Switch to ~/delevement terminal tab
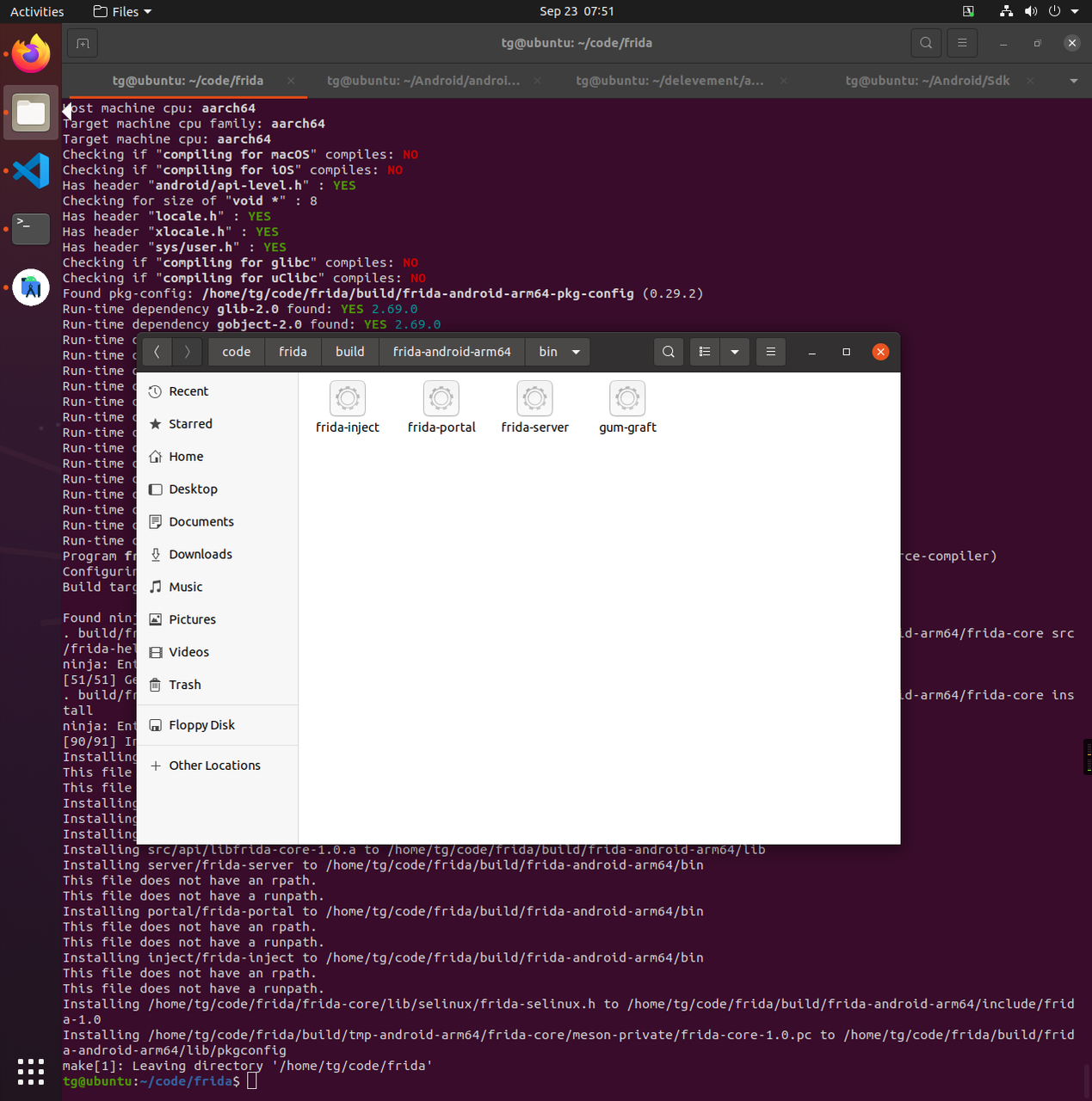1092x1101 pixels. coord(669,81)
